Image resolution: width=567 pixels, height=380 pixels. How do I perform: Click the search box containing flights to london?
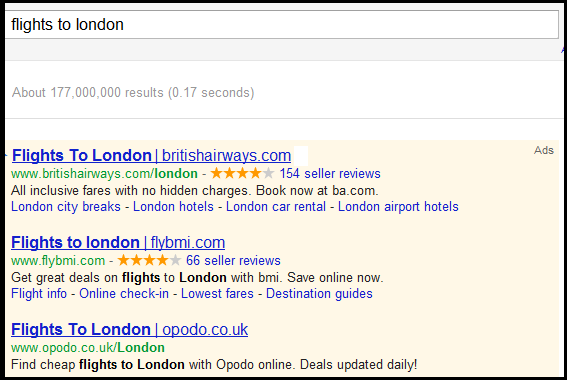pos(281,25)
